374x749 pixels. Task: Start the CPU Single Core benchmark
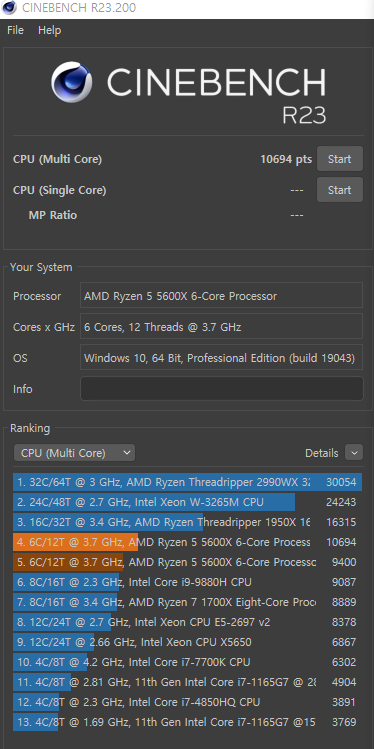[x=340, y=190]
